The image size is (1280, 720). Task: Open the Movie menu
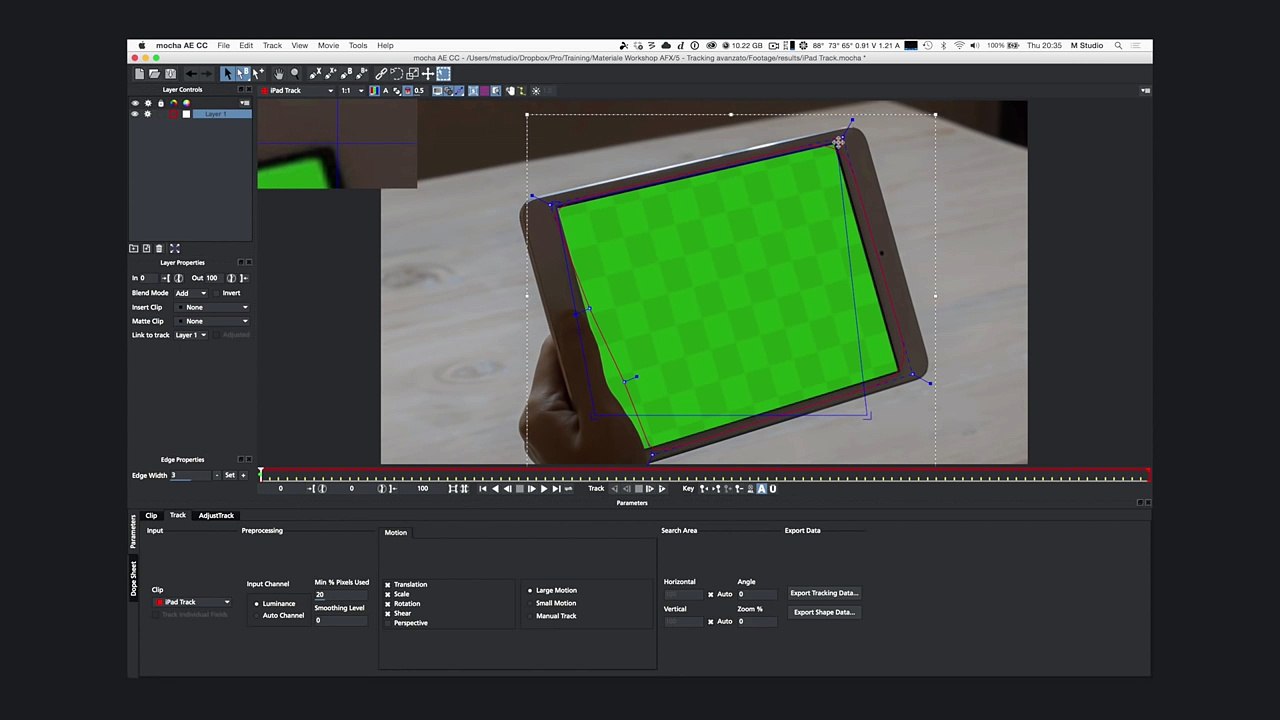(x=328, y=45)
